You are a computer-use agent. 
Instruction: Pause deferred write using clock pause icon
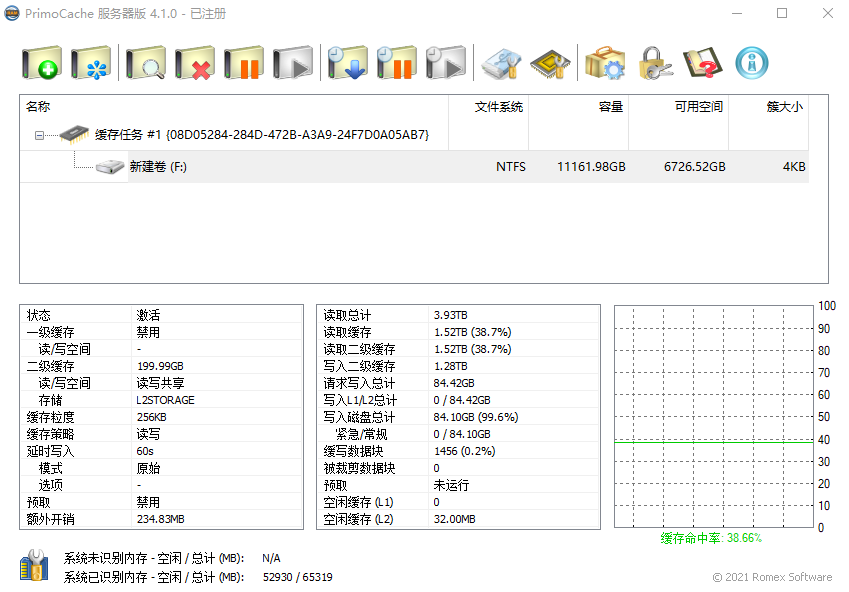click(x=397, y=64)
